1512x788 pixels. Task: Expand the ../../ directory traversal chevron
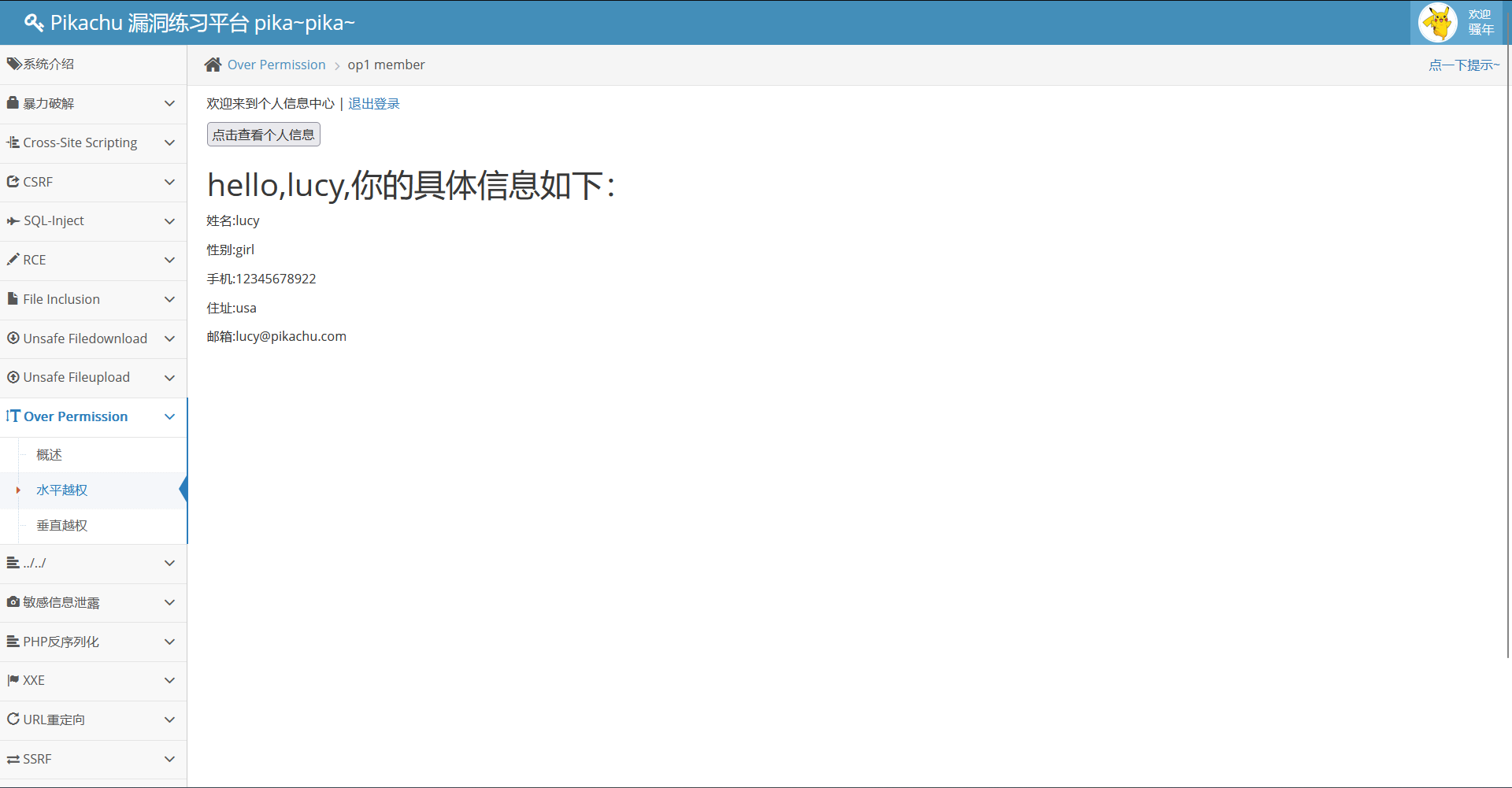point(169,563)
